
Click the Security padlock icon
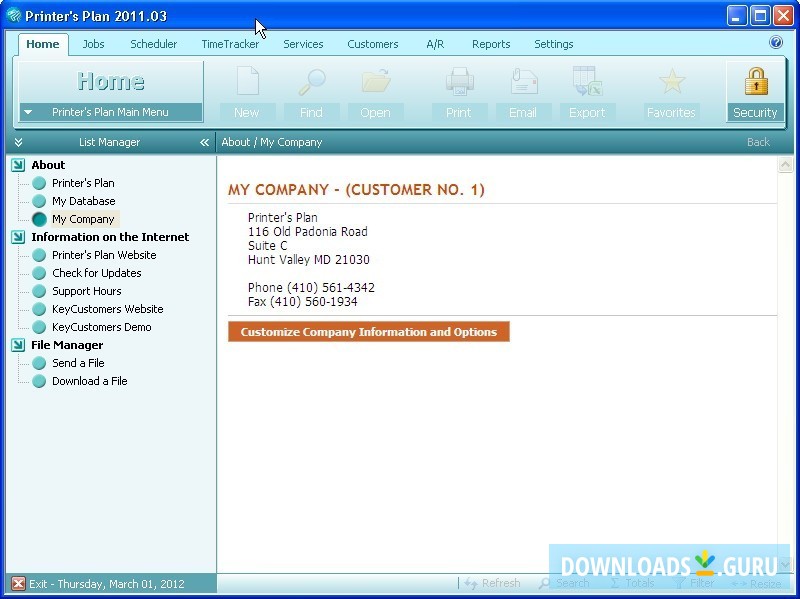(756, 81)
